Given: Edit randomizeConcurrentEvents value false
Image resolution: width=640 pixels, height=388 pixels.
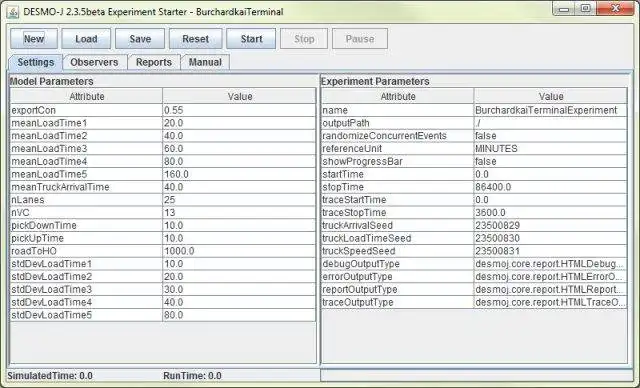Looking at the screenshot, I should tap(551, 136).
